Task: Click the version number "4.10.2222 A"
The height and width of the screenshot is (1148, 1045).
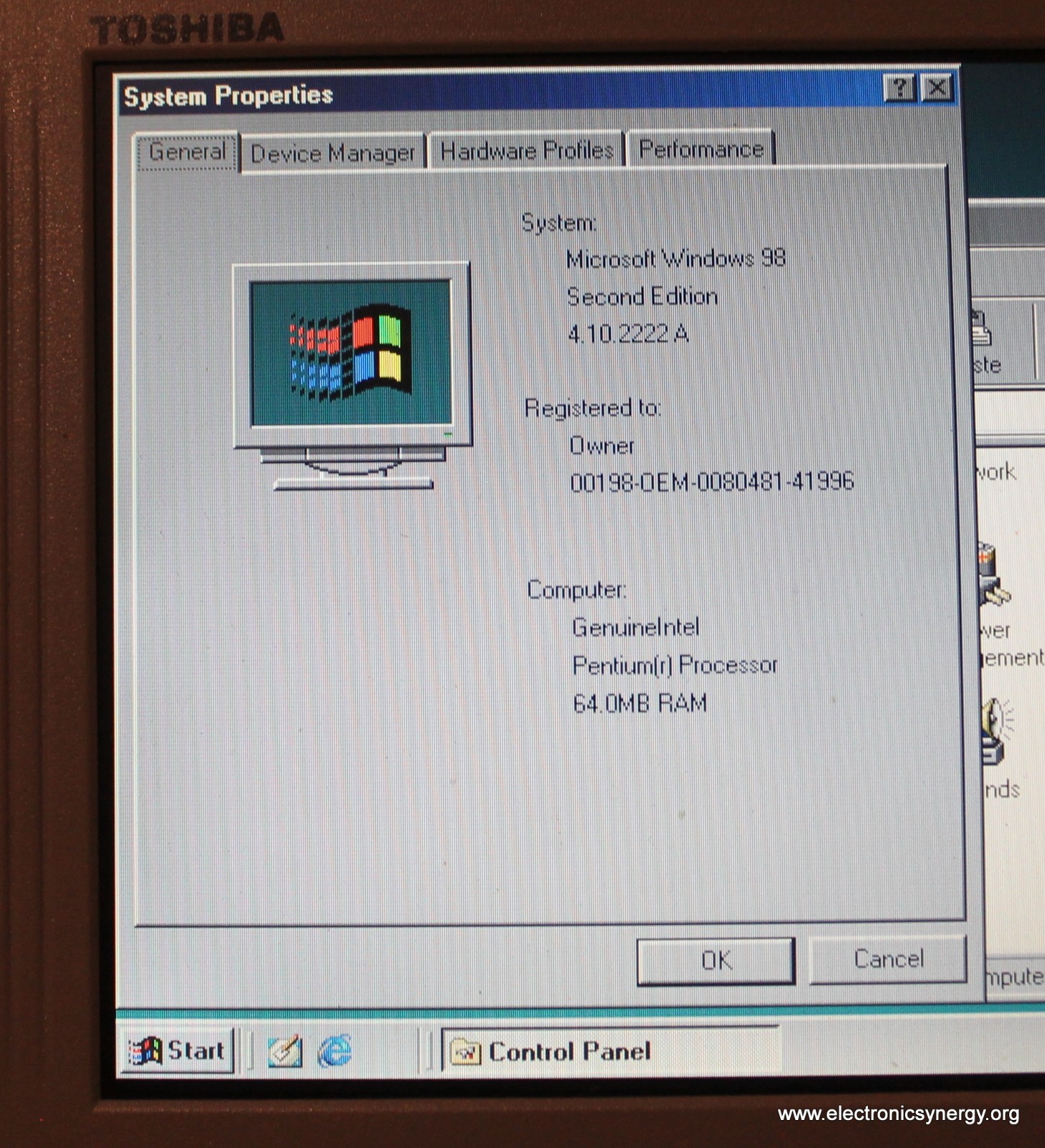Action: (628, 334)
